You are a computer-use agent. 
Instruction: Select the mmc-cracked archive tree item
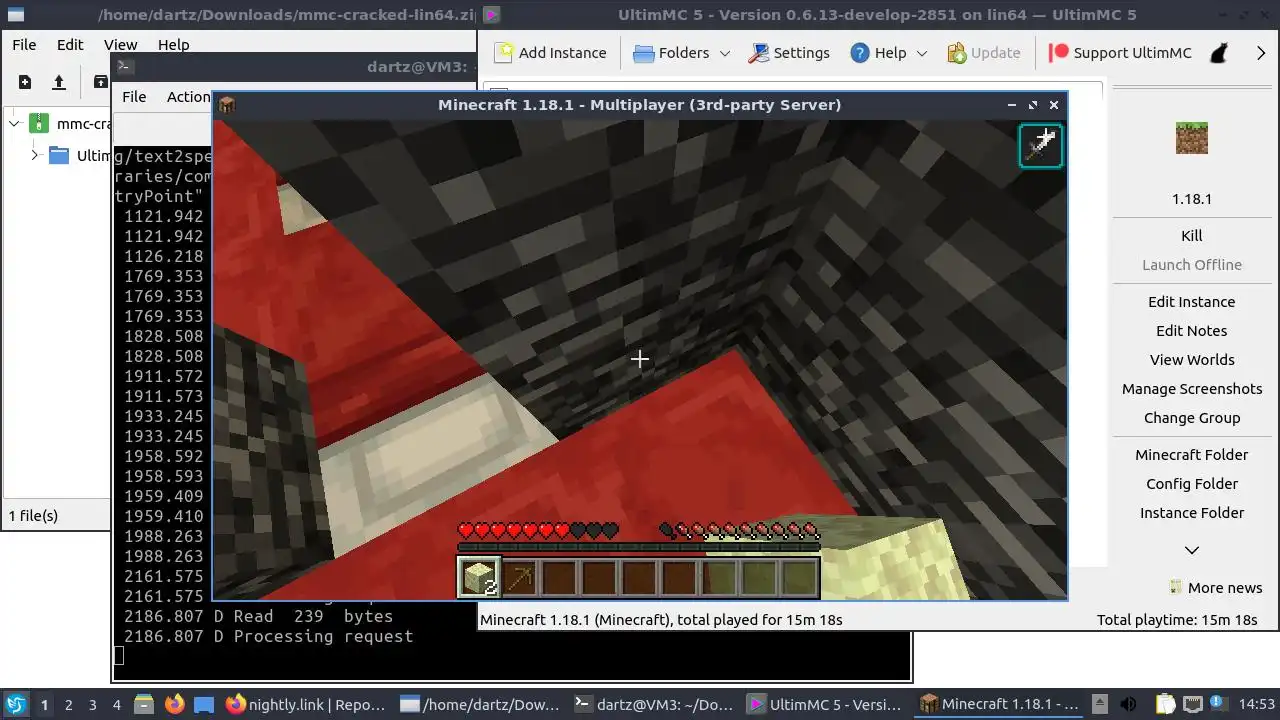coord(70,124)
